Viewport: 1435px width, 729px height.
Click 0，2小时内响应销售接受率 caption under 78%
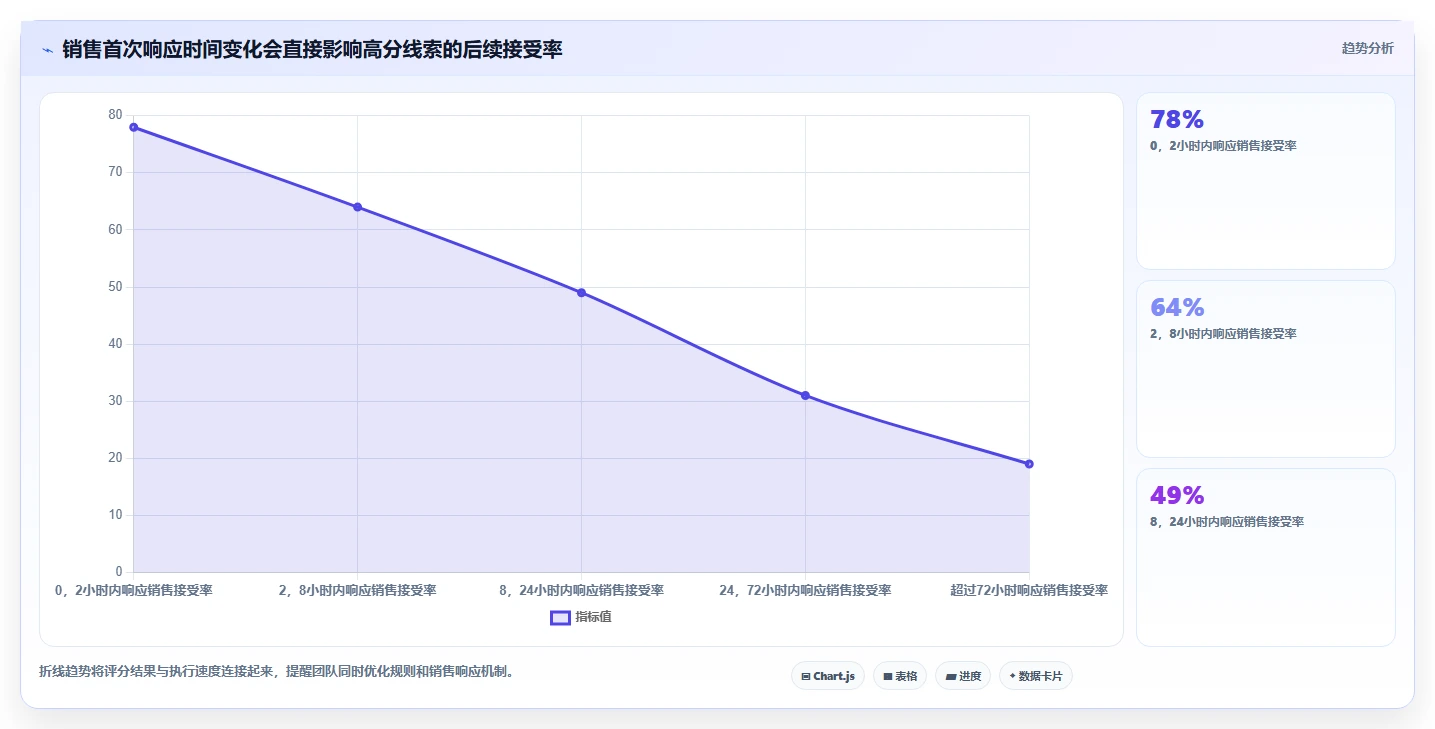[1223, 146]
